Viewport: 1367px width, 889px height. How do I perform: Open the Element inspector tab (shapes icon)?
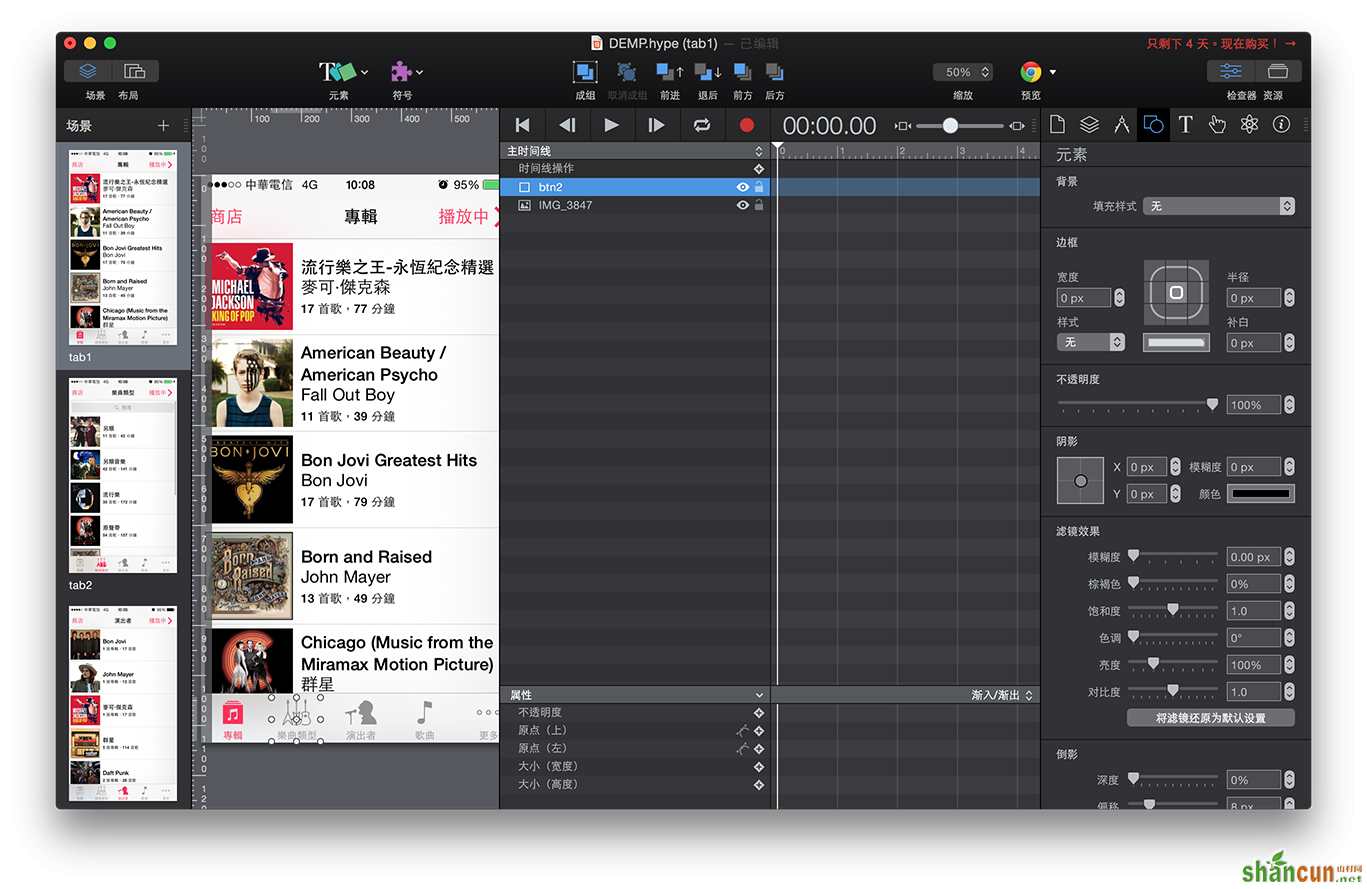(1153, 125)
